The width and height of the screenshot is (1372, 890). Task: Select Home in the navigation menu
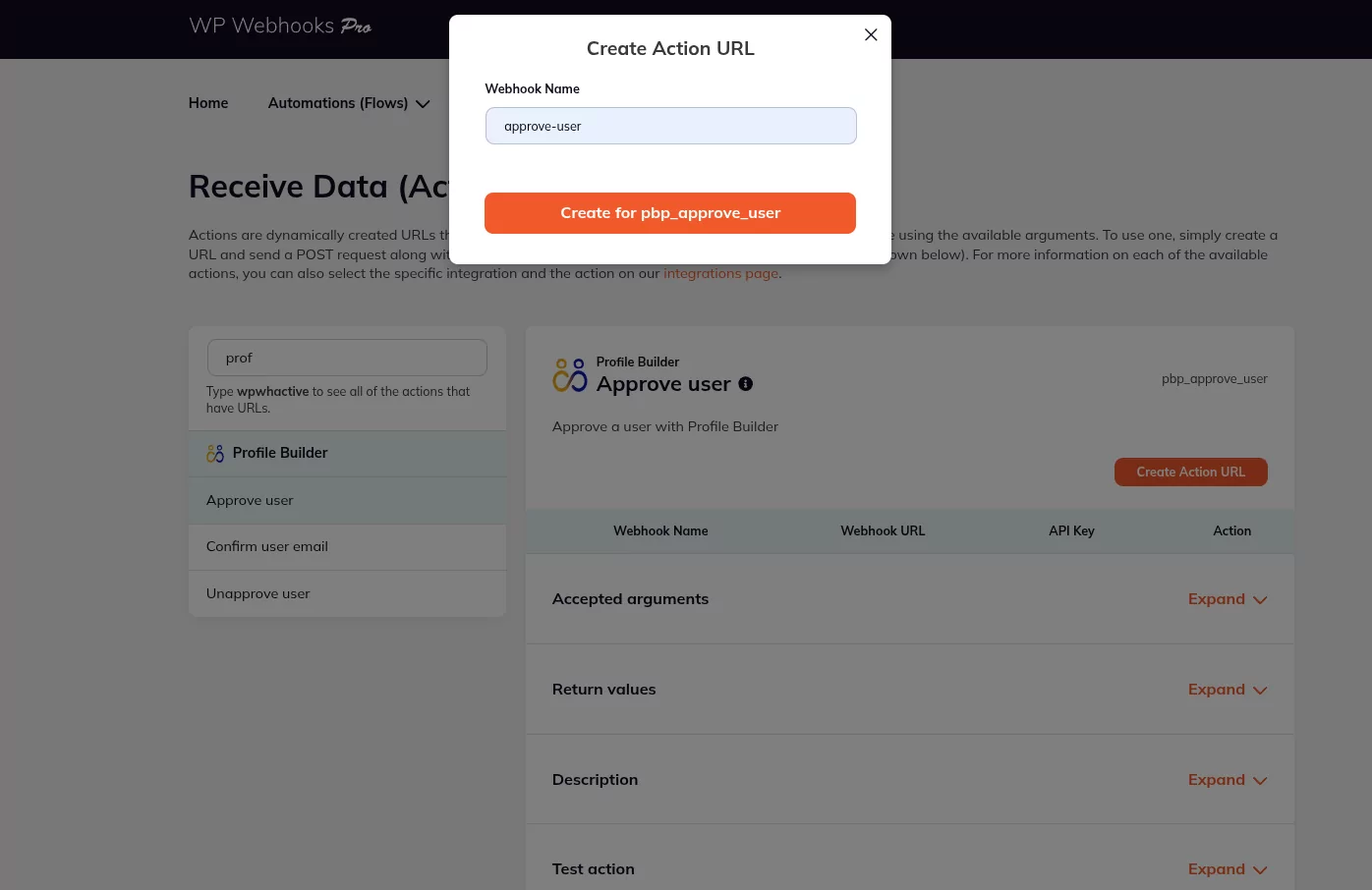pos(207,102)
